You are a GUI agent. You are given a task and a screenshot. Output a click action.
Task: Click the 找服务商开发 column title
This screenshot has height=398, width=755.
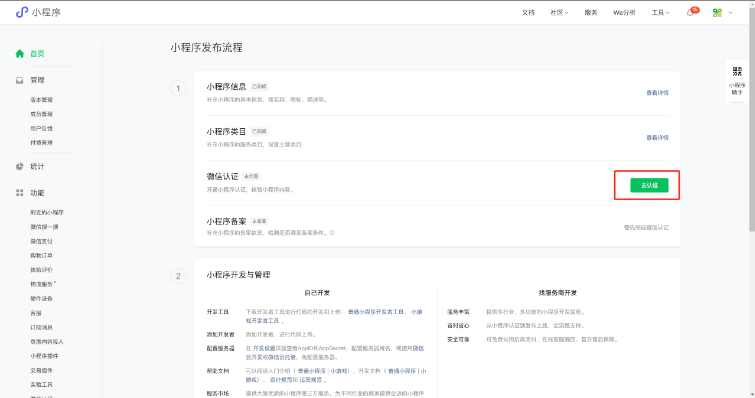click(558, 293)
